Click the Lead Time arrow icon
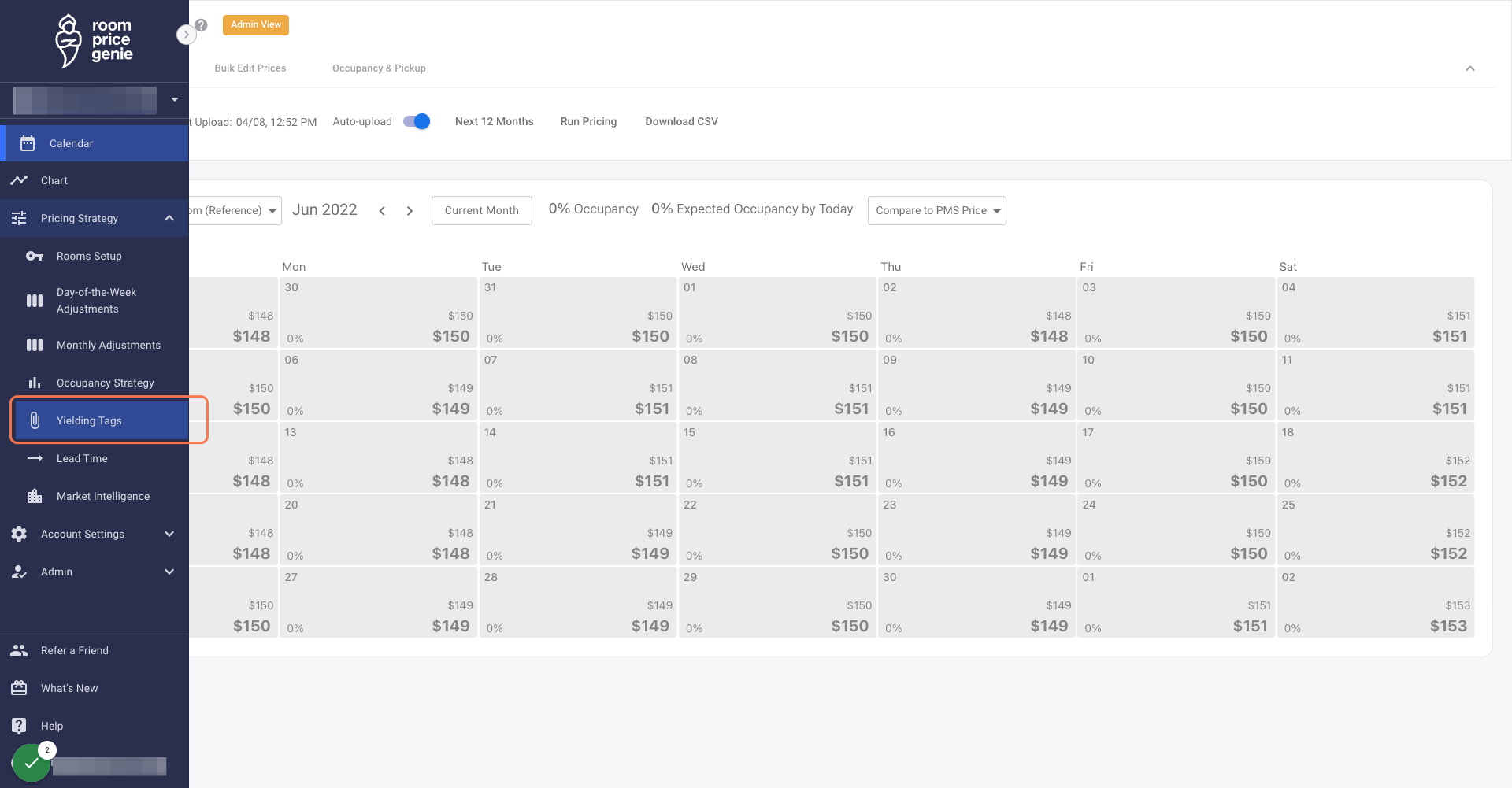Image resolution: width=1512 pixels, height=788 pixels. (x=35, y=458)
